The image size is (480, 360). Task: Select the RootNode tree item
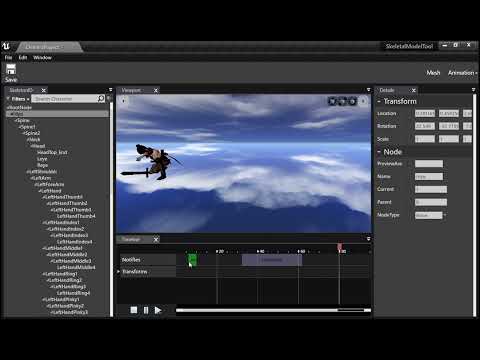point(20,108)
